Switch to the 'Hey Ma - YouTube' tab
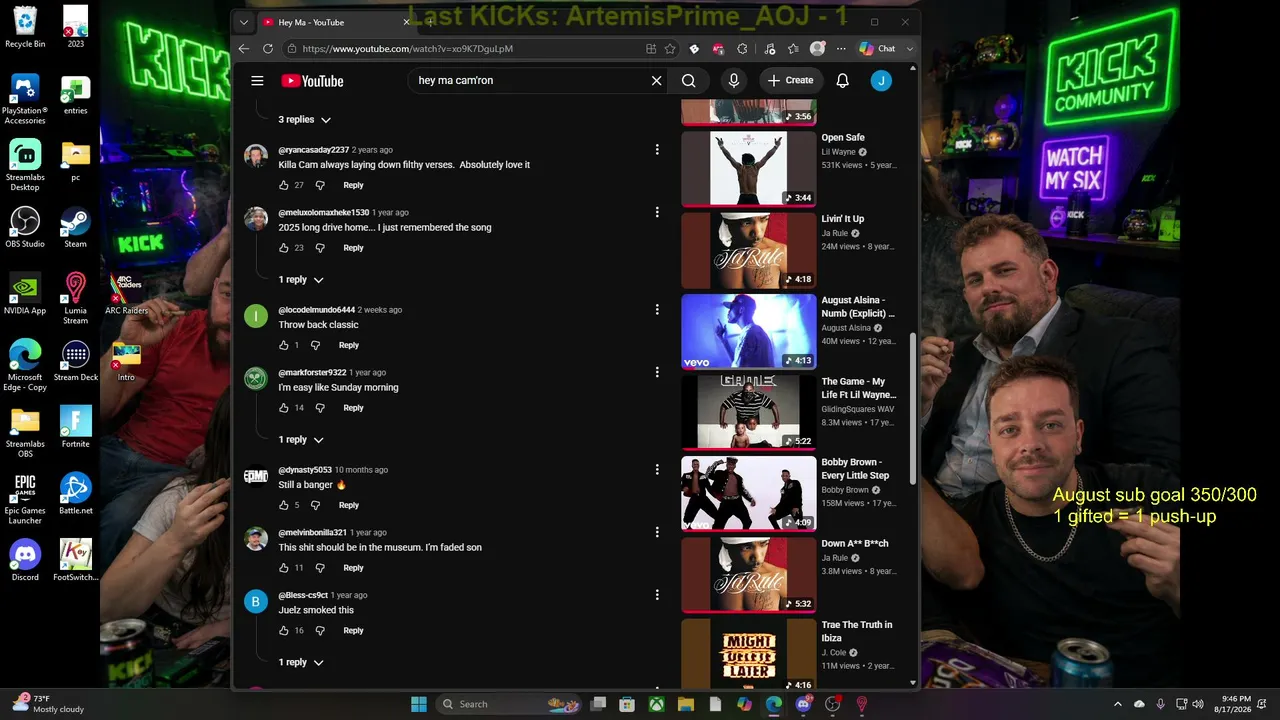Viewport: 1280px width, 720px height. pyautogui.click(x=335, y=22)
